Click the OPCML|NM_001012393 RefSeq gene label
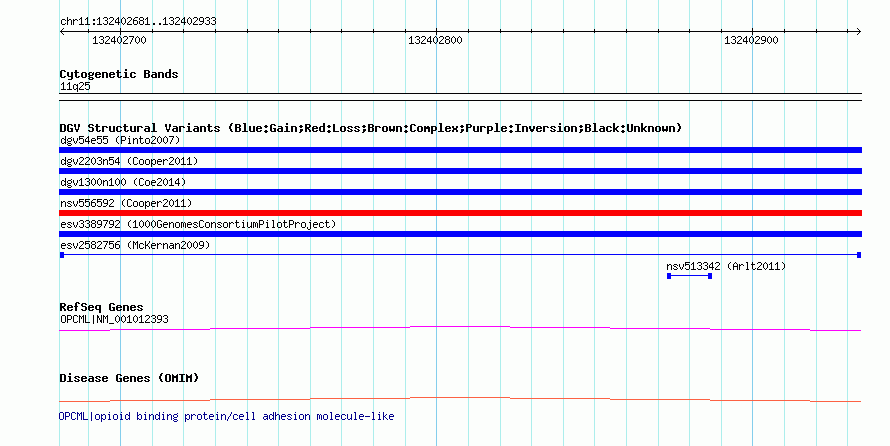The image size is (890, 446). (x=114, y=319)
